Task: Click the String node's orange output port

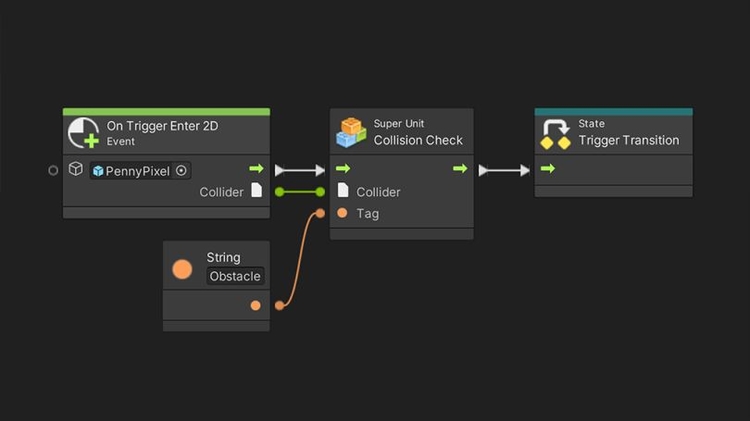Action: (x=256, y=305)
